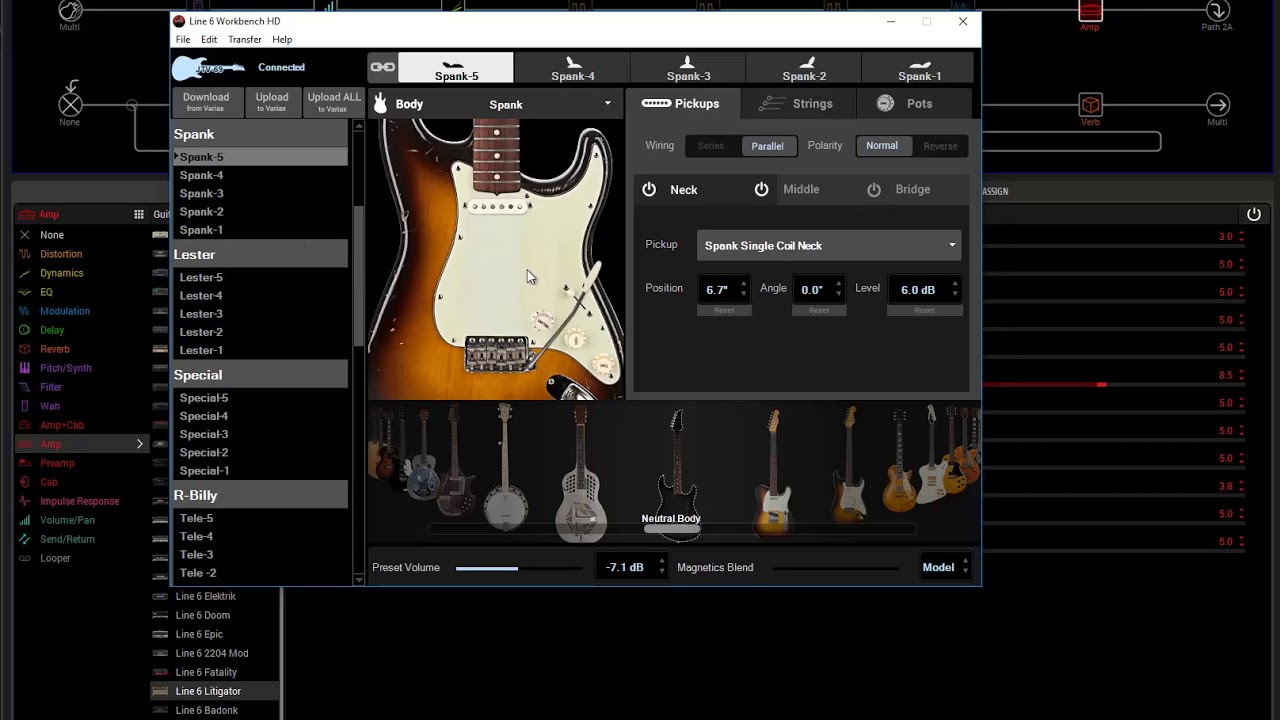Click the Level dB stepper arrows
Screen dimensions: 1280x720
[955, 289]
